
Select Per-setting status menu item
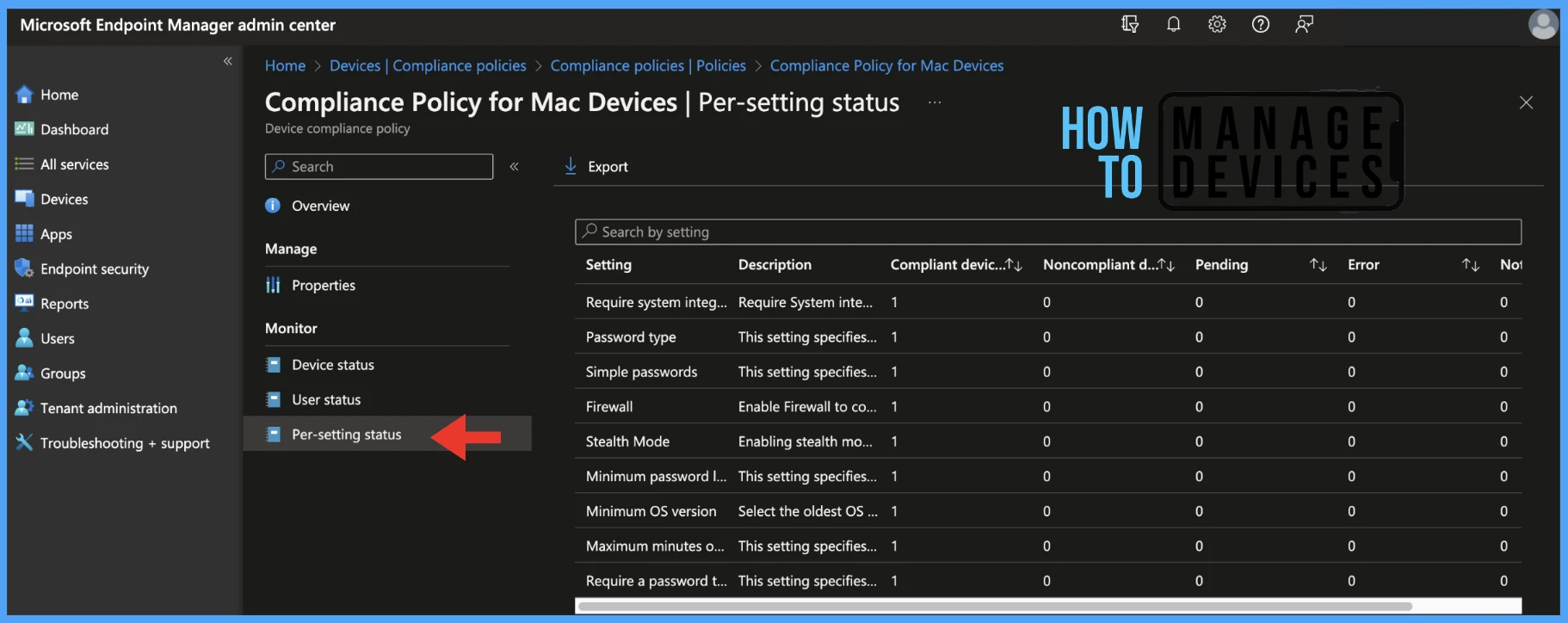[387, 435]
